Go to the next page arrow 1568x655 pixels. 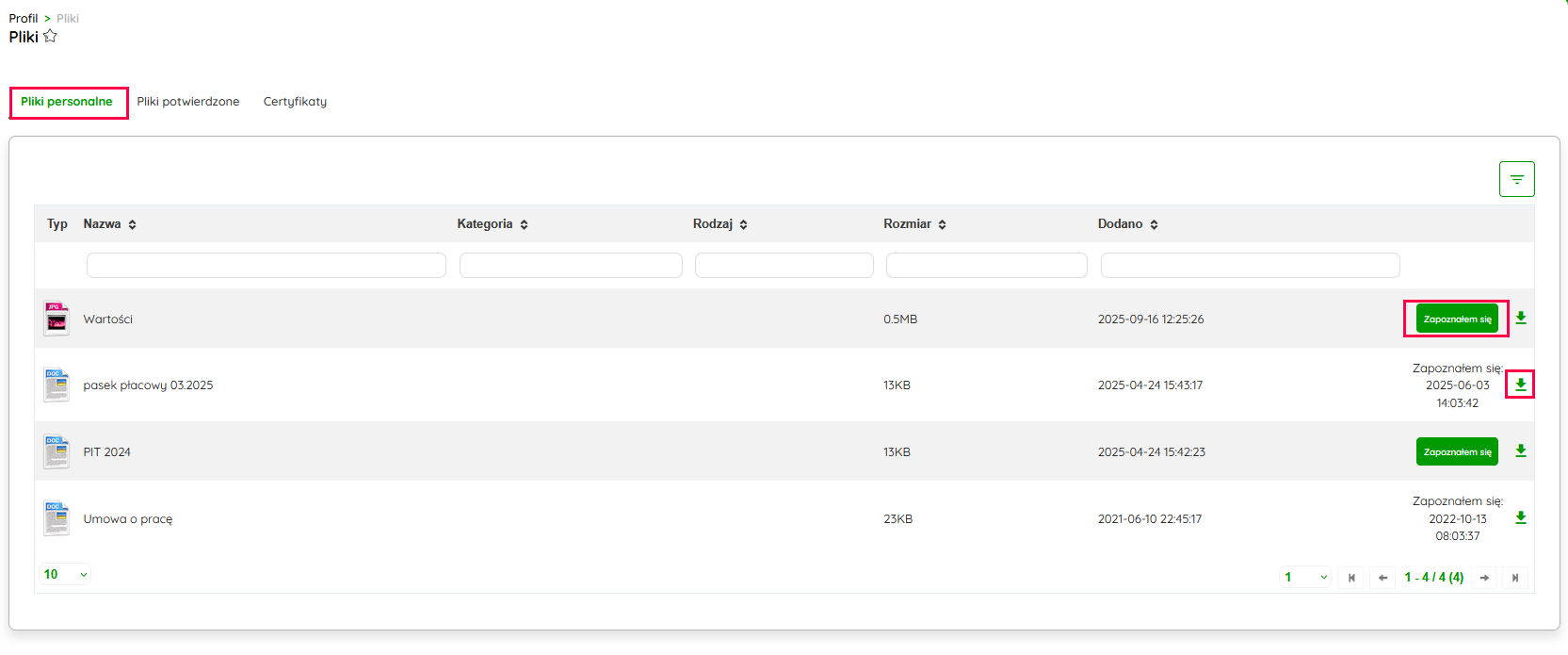[x=1484, y=578]
